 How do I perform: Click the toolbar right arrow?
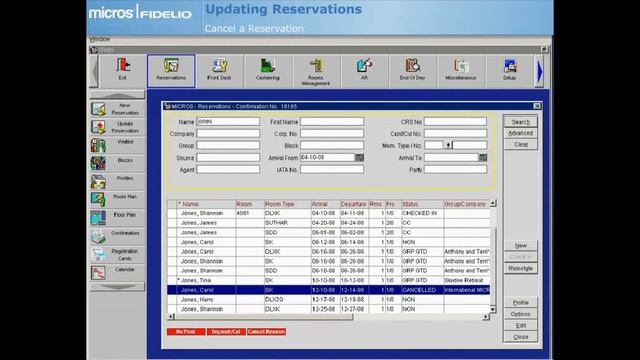540,71
